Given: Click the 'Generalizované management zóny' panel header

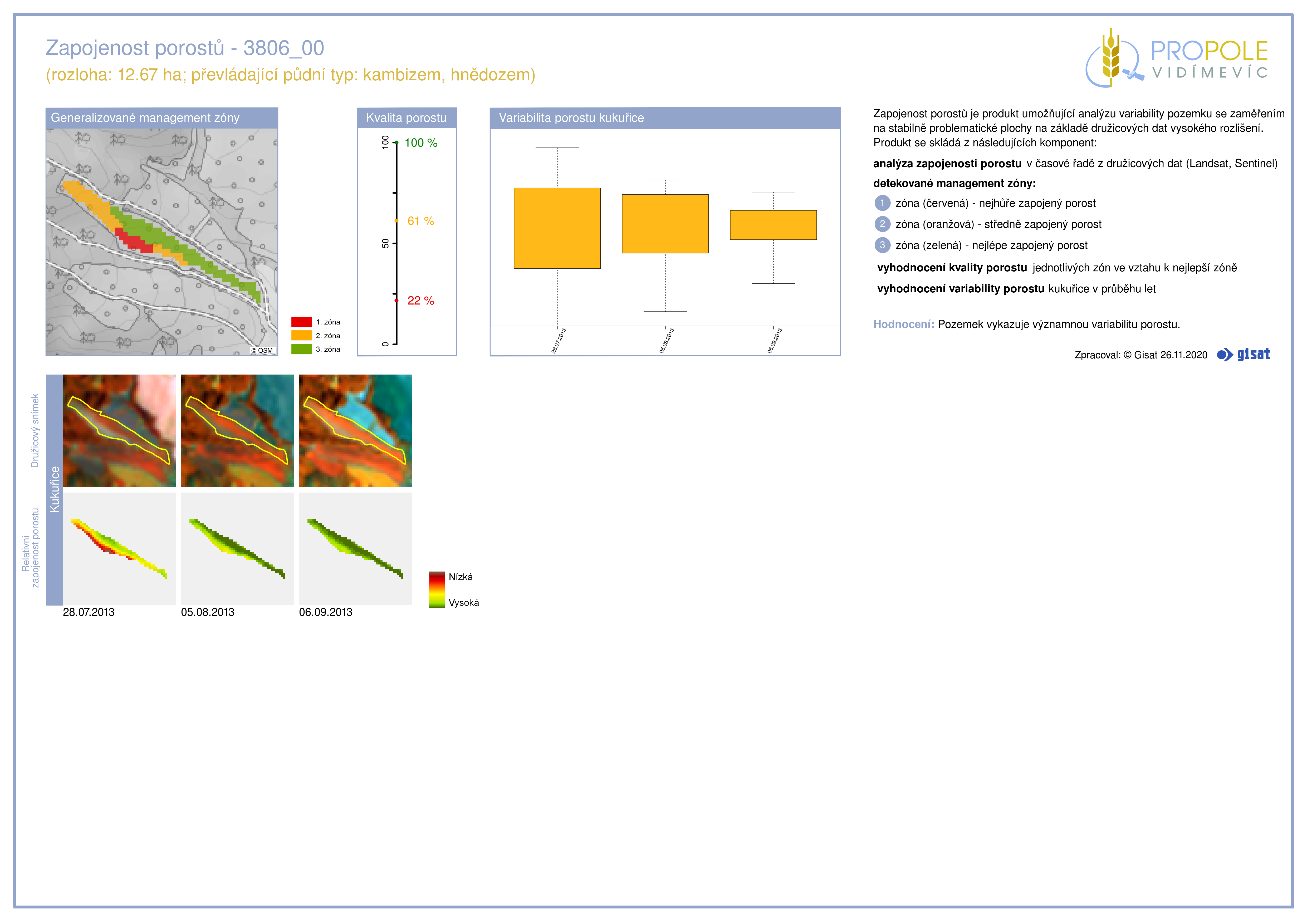Looking at the screenshot, I should pos(162,118).
